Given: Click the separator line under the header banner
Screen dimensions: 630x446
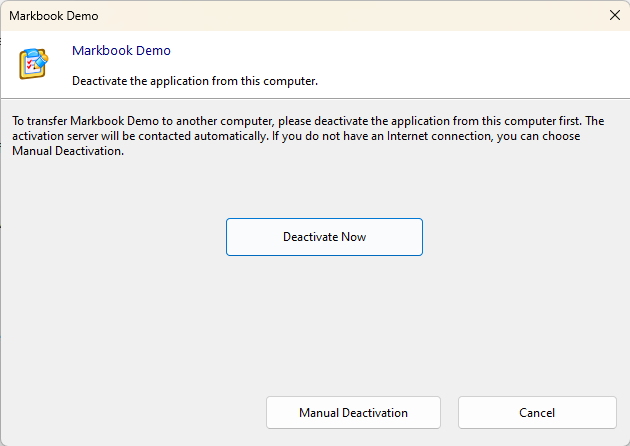Looking at the screenshot, I should click(315, 98).
